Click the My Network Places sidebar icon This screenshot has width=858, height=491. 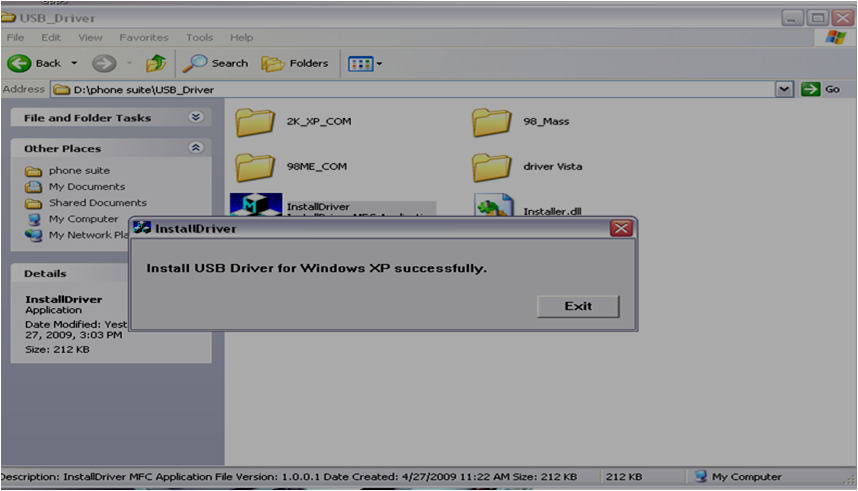click(x=33, y=236)
